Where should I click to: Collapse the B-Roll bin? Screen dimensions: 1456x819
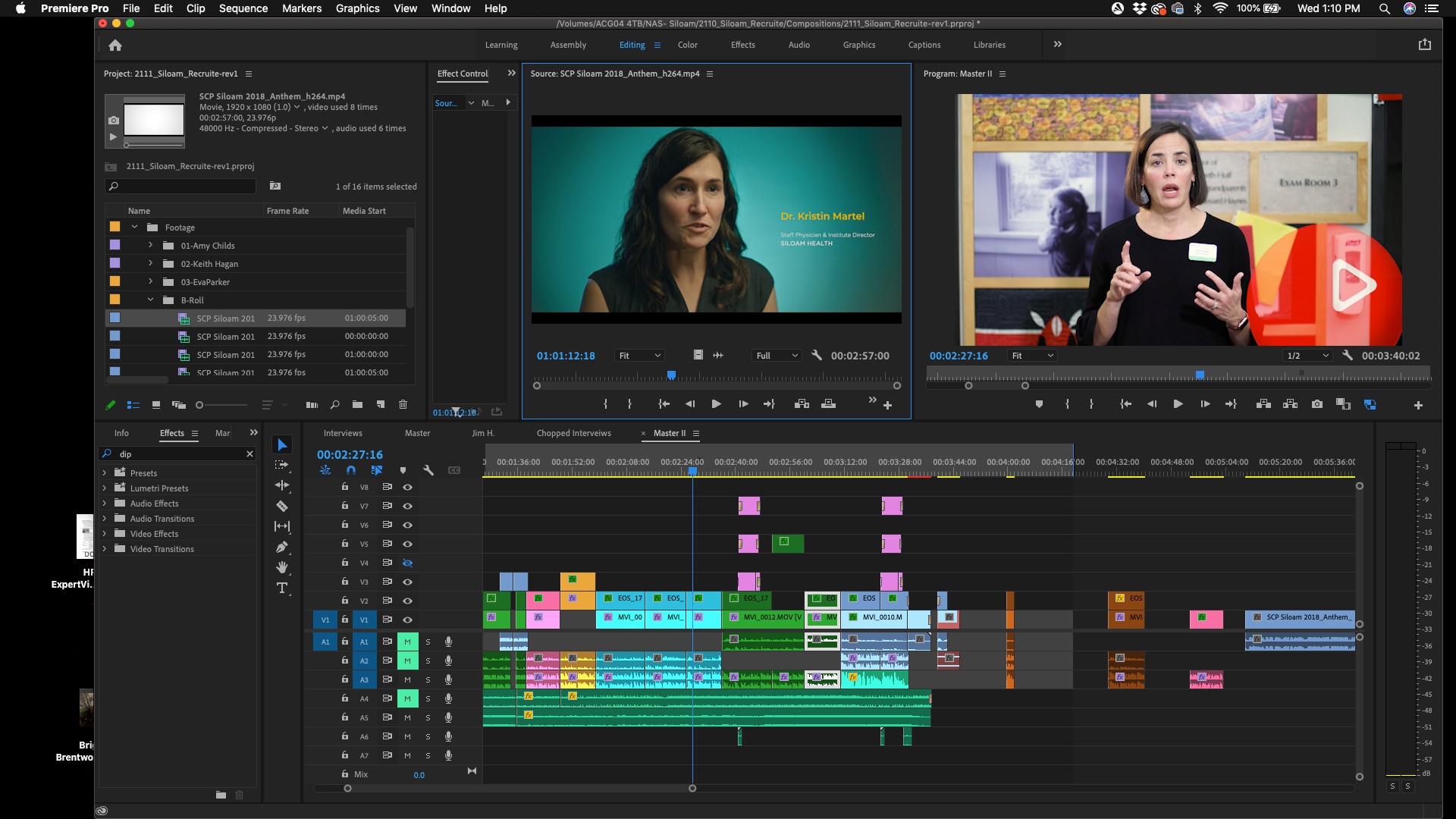tap(150, 300)
